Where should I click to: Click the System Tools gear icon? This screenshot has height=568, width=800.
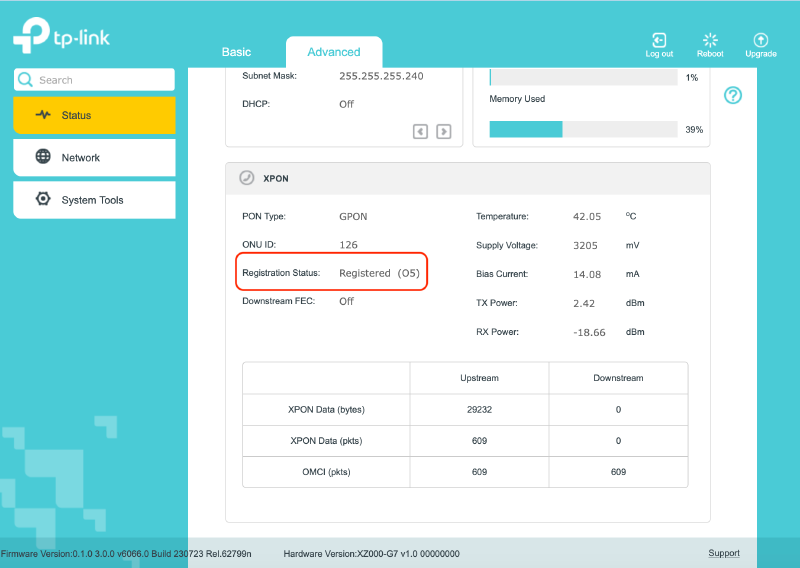coord(43,199)
